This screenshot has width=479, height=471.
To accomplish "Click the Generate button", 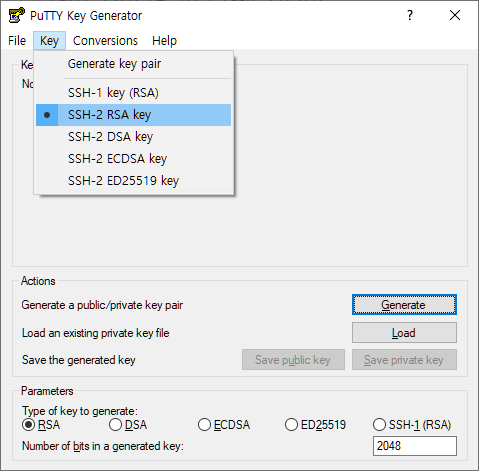I will pyautogui.click(x=404, y=305).
